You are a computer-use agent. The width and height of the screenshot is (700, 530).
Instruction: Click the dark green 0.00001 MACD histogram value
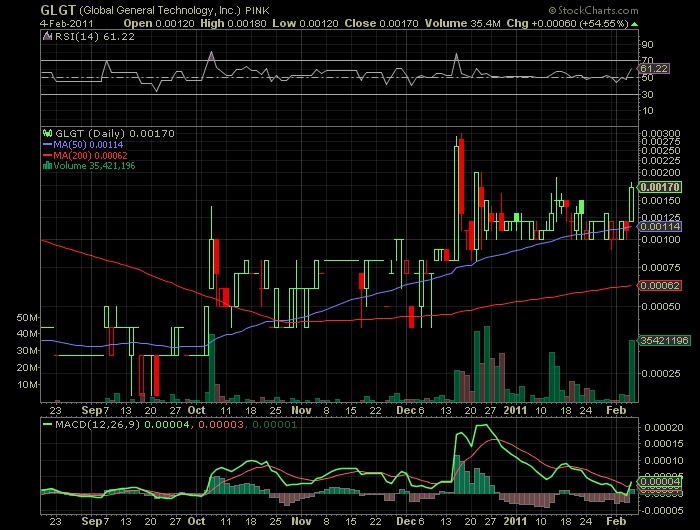coord(275,424)
